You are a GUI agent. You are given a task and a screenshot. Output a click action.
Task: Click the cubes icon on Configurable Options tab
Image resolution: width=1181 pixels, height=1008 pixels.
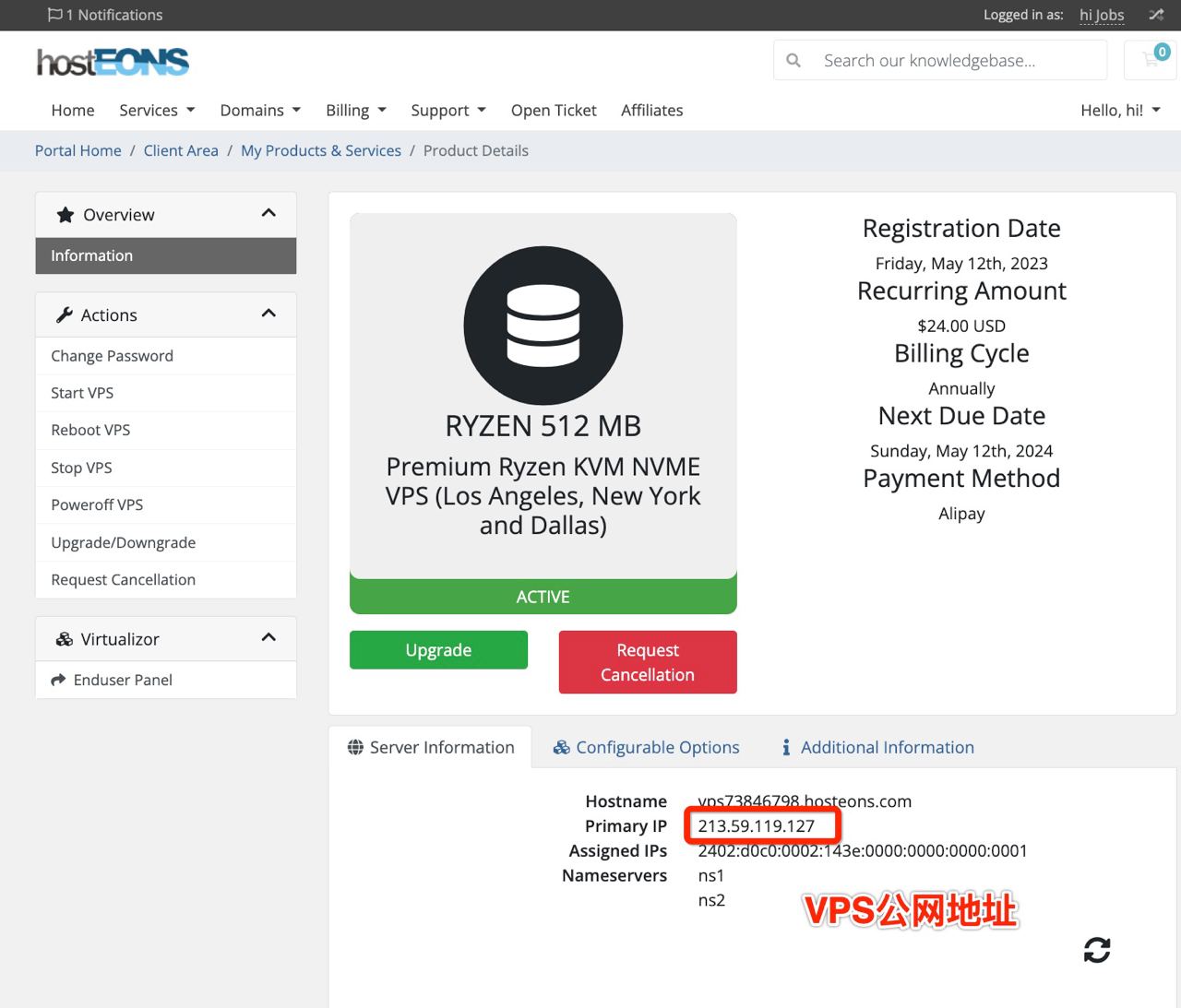561,747
